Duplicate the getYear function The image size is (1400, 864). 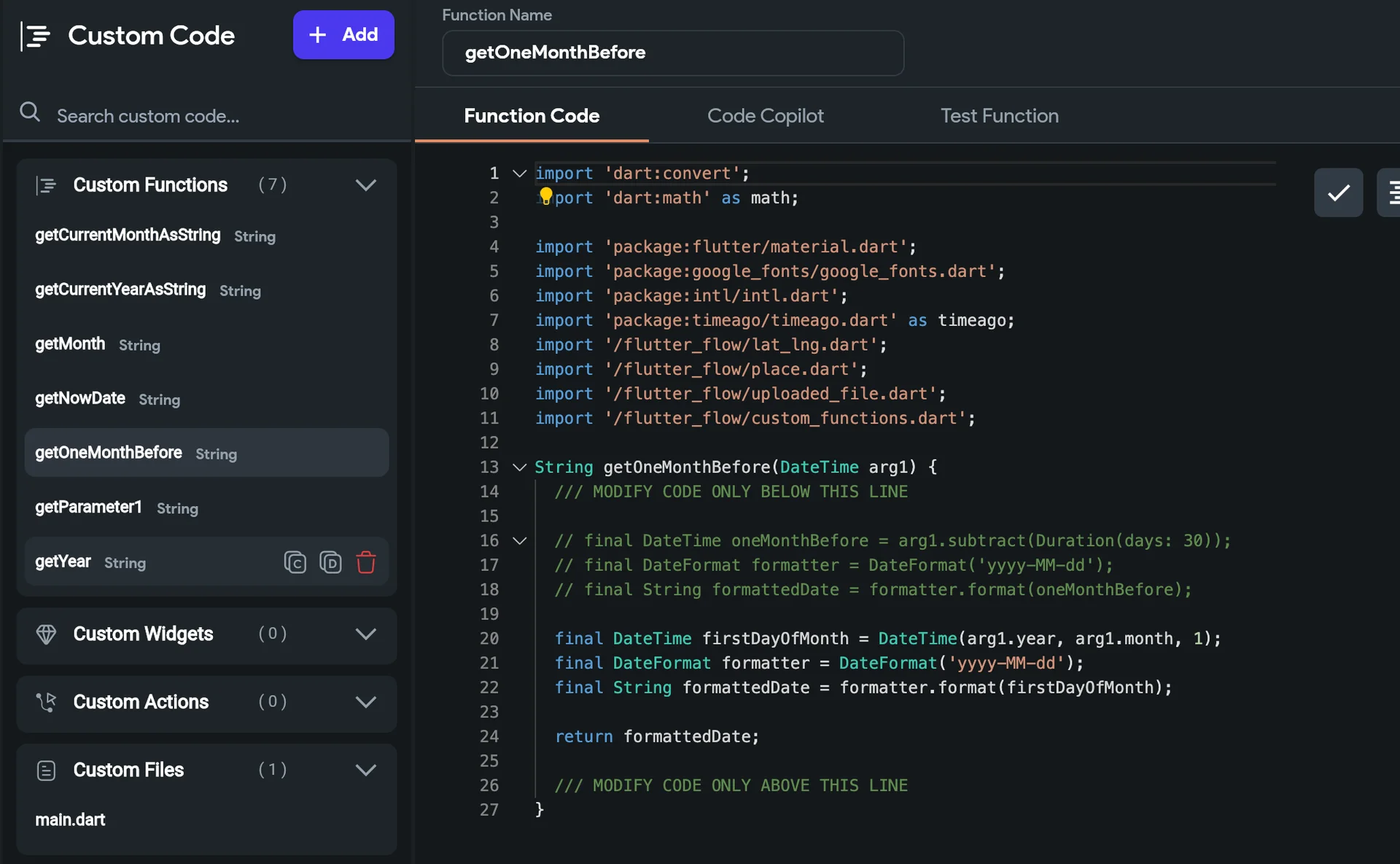[331, 562]
